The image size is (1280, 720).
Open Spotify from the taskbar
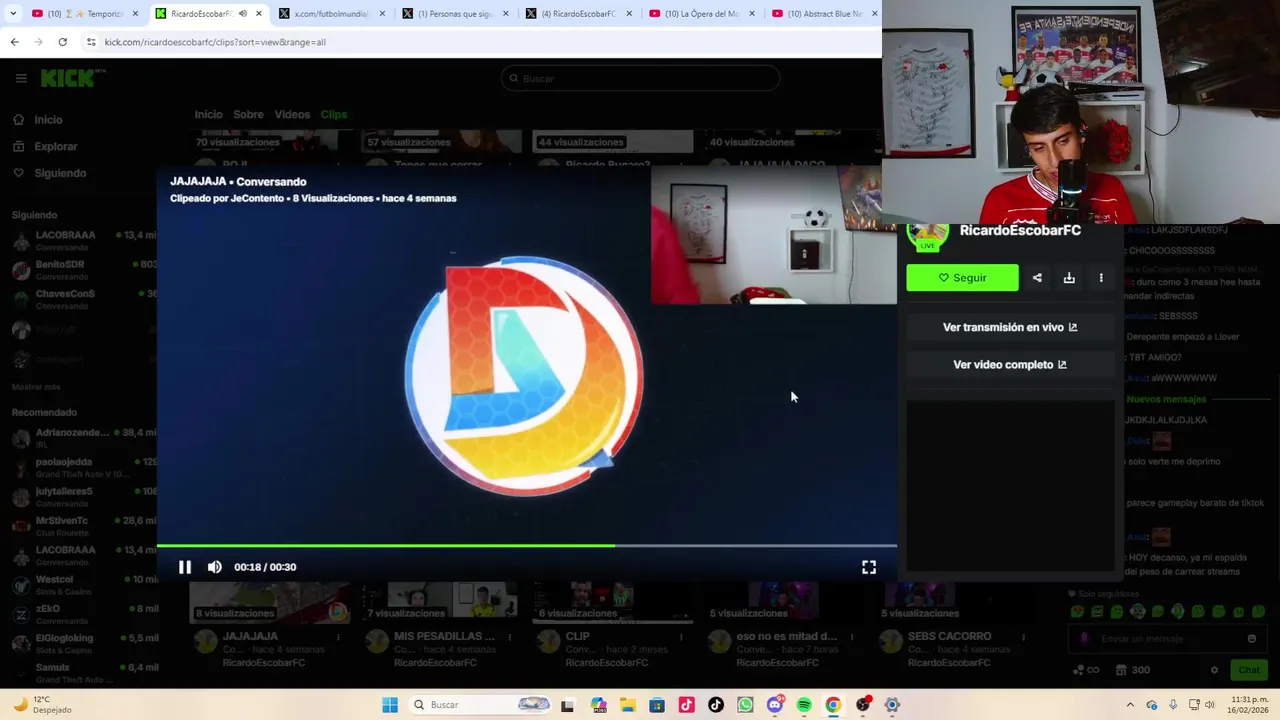point(804,705)
